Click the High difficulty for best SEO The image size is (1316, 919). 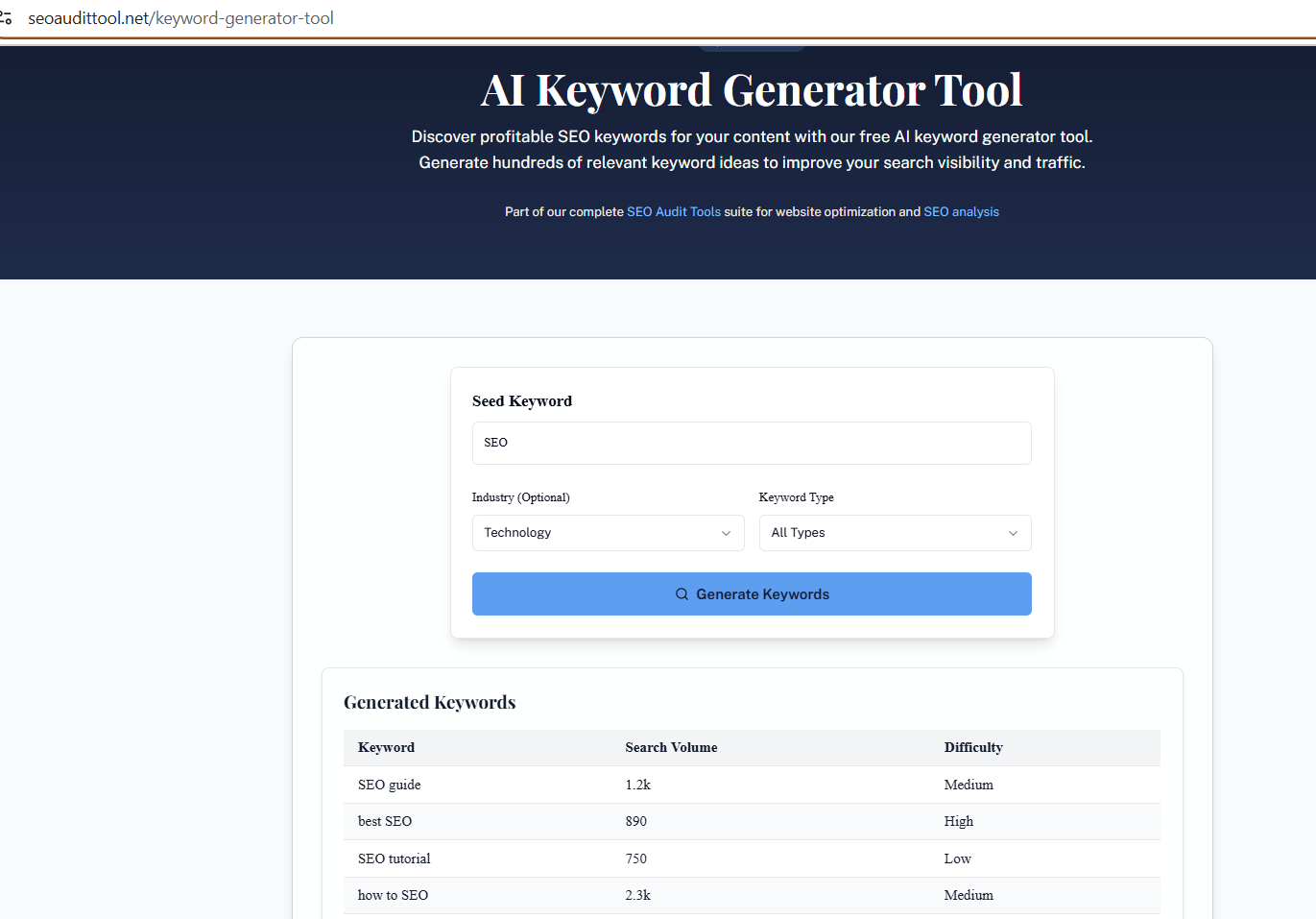(x=958, y=821)
